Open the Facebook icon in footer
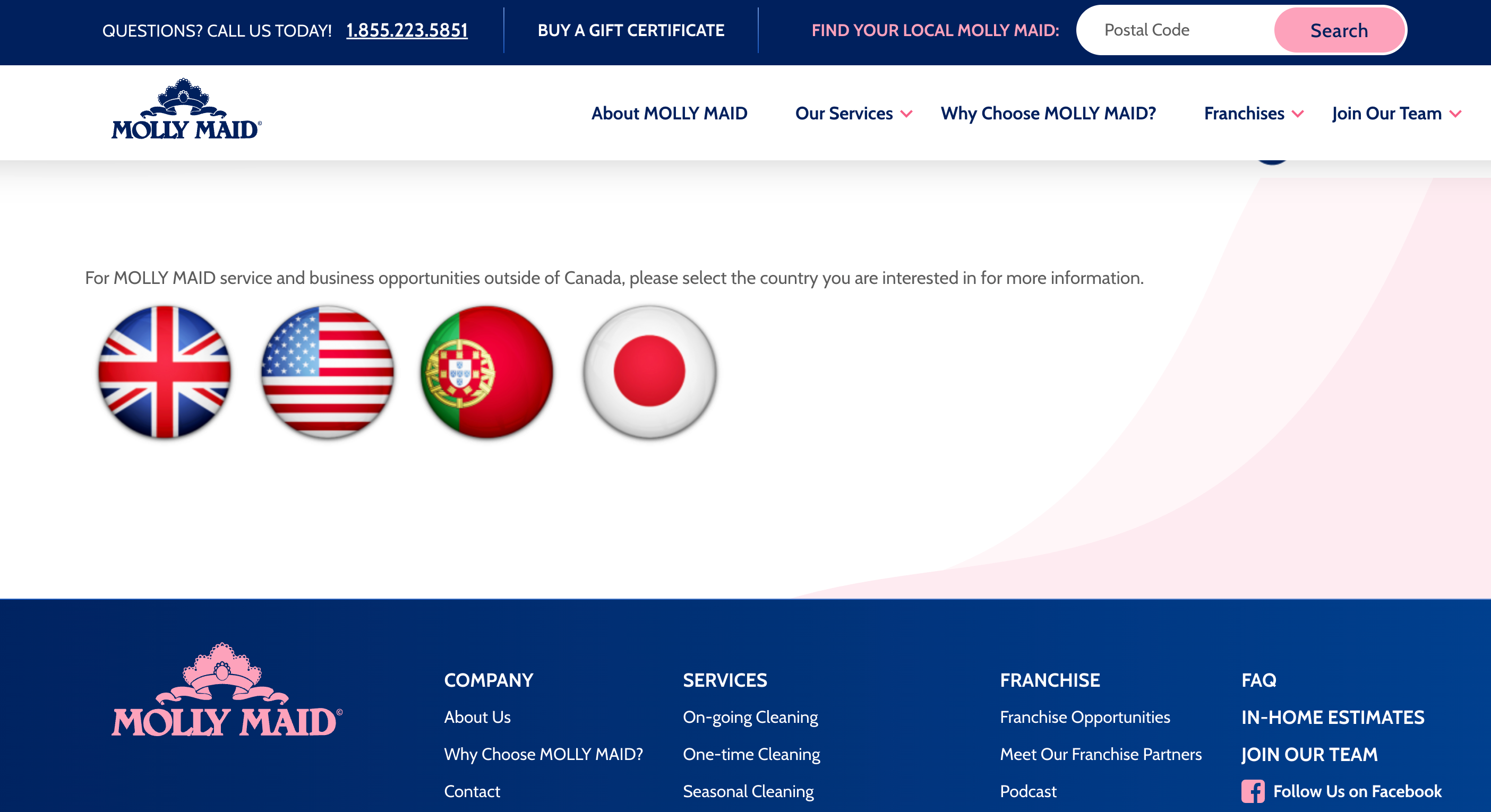This screenshot has height=812, width=1491. click(x=1253, y=791)
